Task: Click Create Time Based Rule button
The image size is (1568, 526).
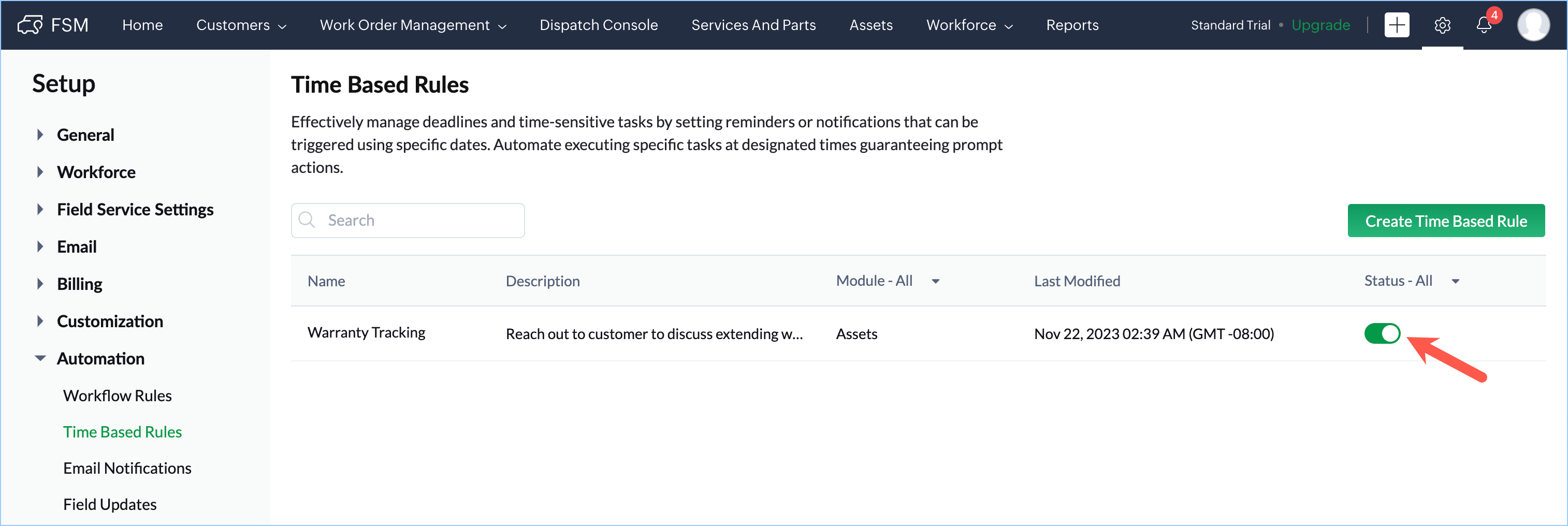Action: point(1446,221)
